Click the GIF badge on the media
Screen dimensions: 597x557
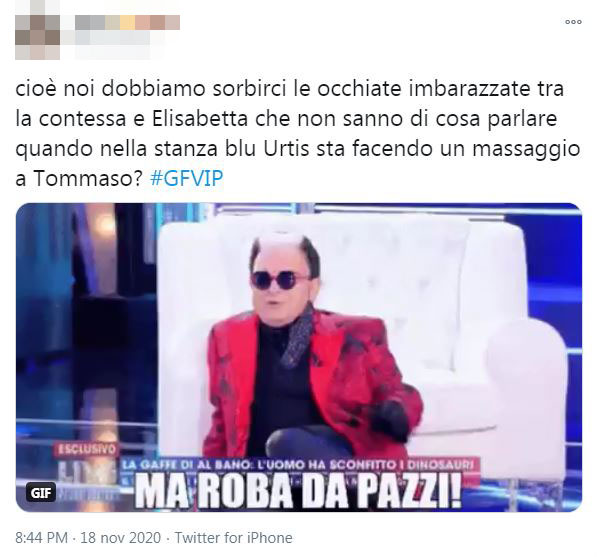tap(41, 493)
